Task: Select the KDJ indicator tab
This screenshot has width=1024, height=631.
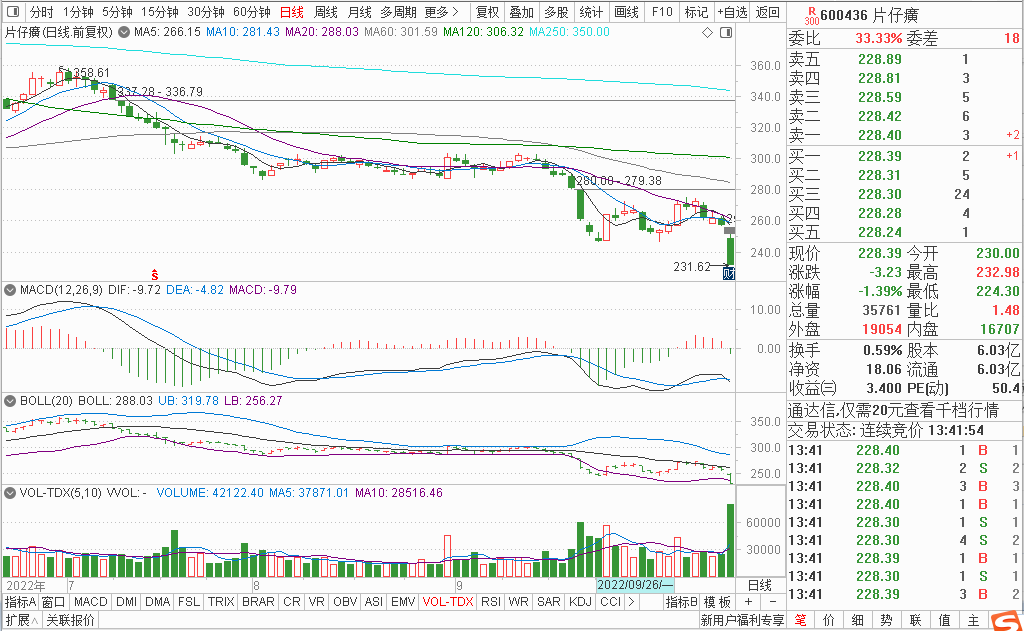Action: (x=580, y=602)
